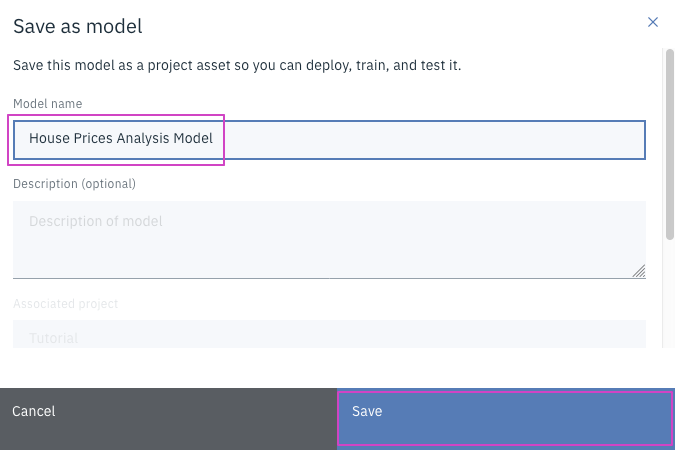Close the Save as model dialog

tap(653, 22)
